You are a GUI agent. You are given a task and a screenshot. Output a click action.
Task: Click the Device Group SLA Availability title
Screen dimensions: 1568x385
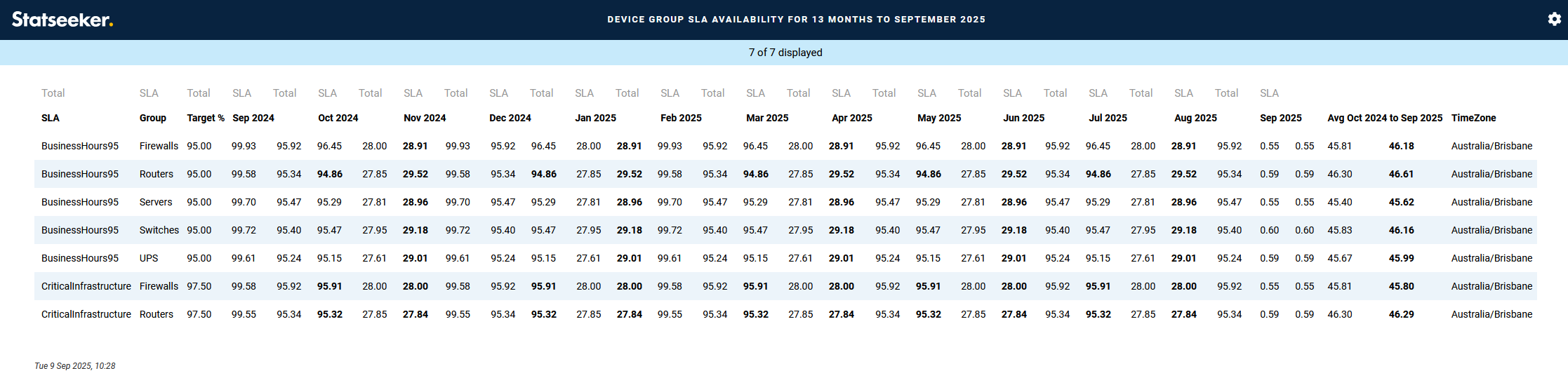tap(796, 20)
